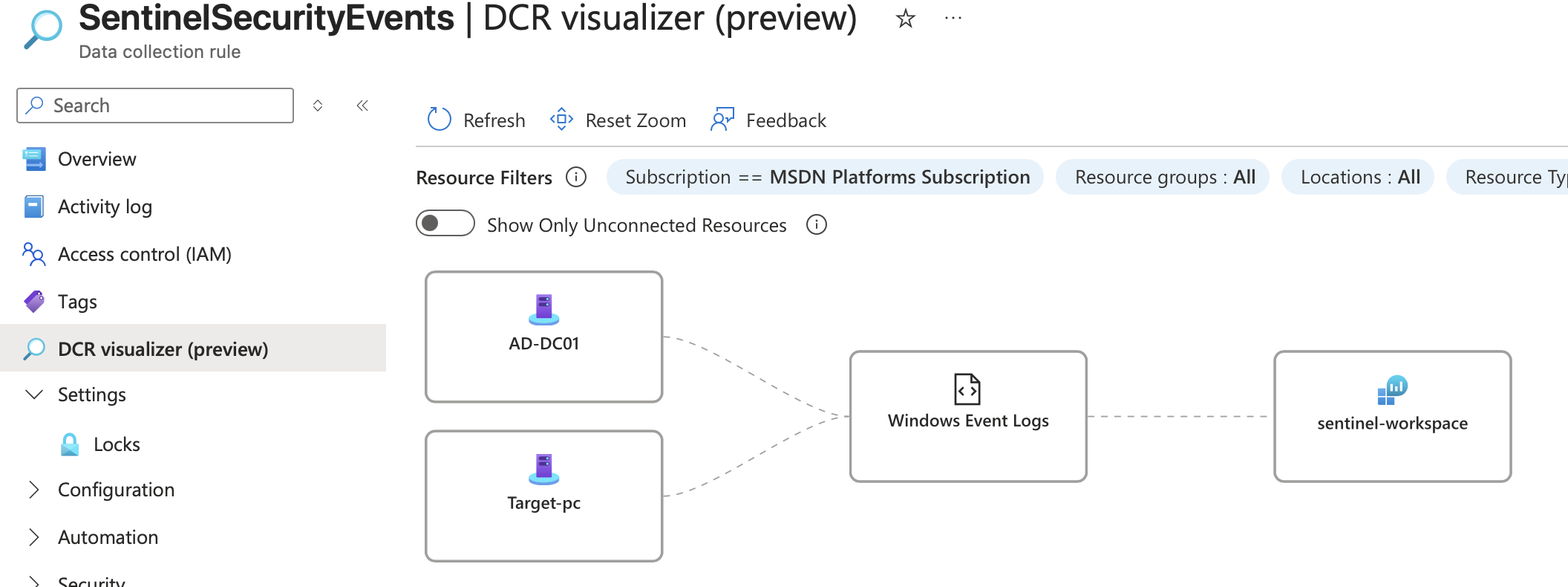Open Overview menu item

point(193,159)
